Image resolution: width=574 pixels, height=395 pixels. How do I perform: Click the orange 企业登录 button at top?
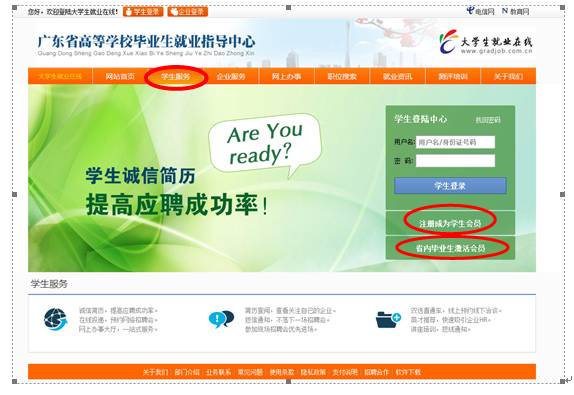pyautogui.click(x=188, y=12)
